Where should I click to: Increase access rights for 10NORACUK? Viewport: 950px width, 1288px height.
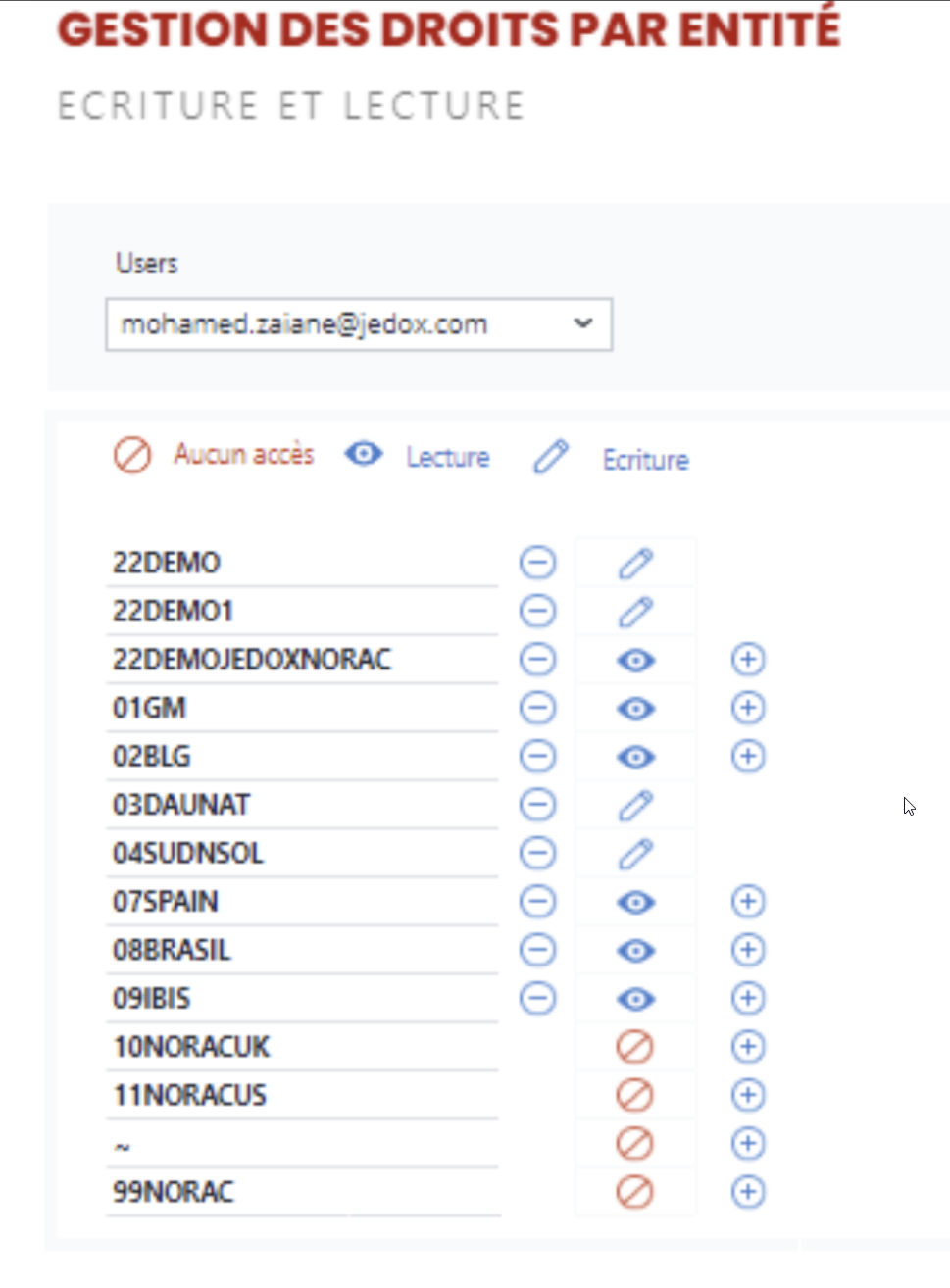point(748,1047)
